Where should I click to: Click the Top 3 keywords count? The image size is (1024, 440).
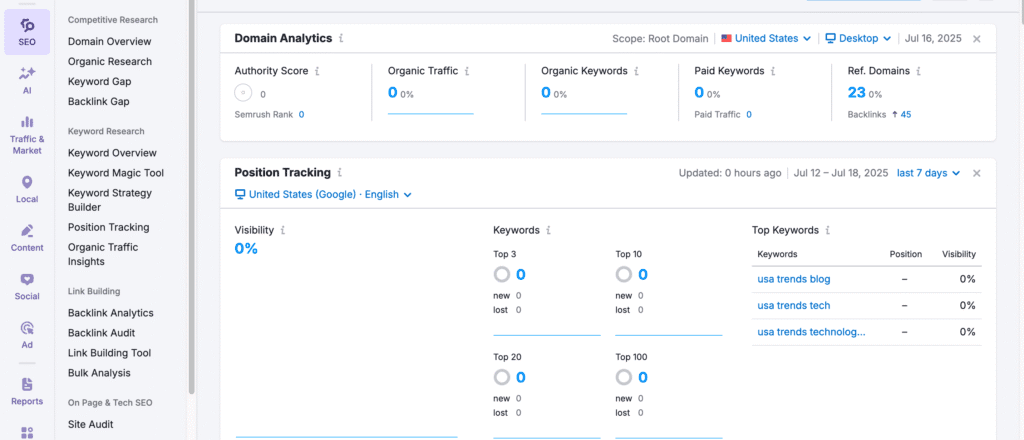pos(520,275)
